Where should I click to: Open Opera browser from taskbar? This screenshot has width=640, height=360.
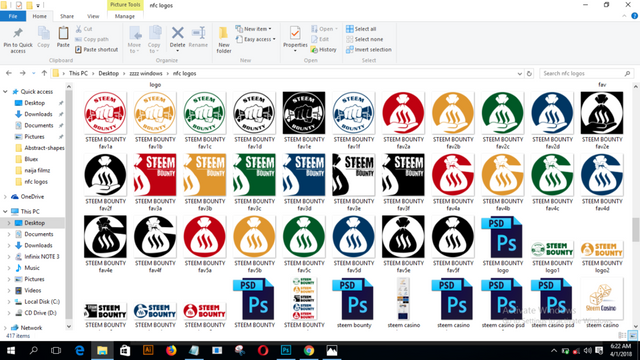pyautogui.click(x=263, y=351)
